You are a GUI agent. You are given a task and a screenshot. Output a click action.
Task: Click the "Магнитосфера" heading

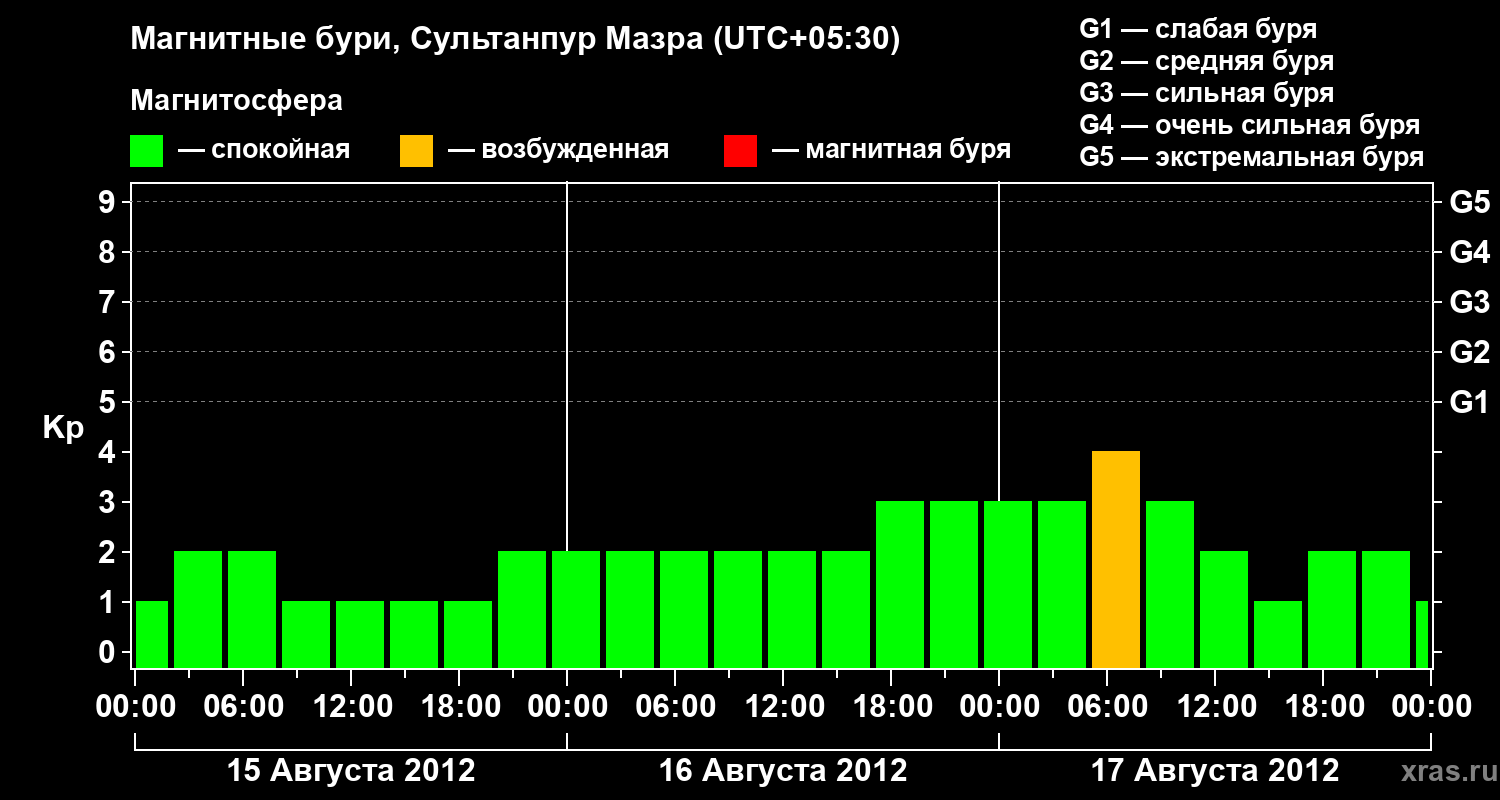tap(237, 101)
